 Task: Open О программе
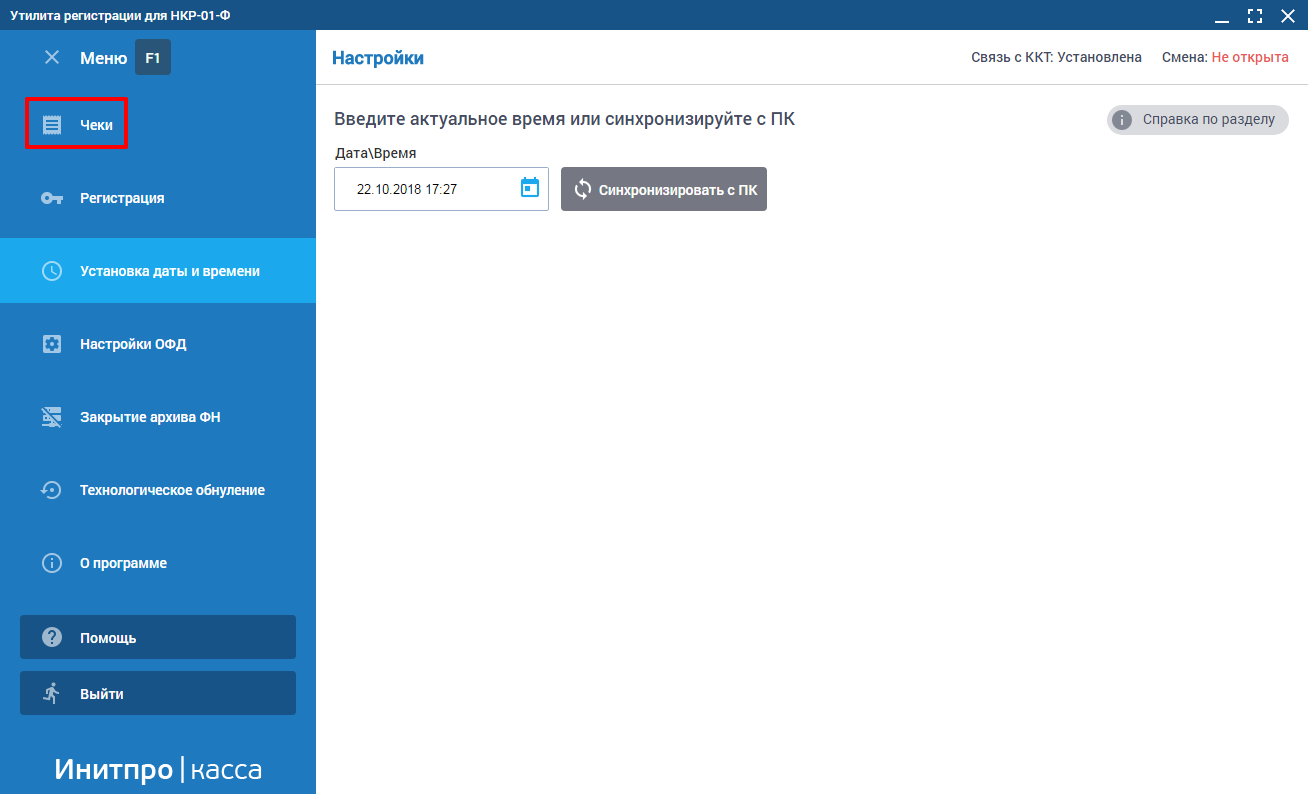(x=158, y=563)
